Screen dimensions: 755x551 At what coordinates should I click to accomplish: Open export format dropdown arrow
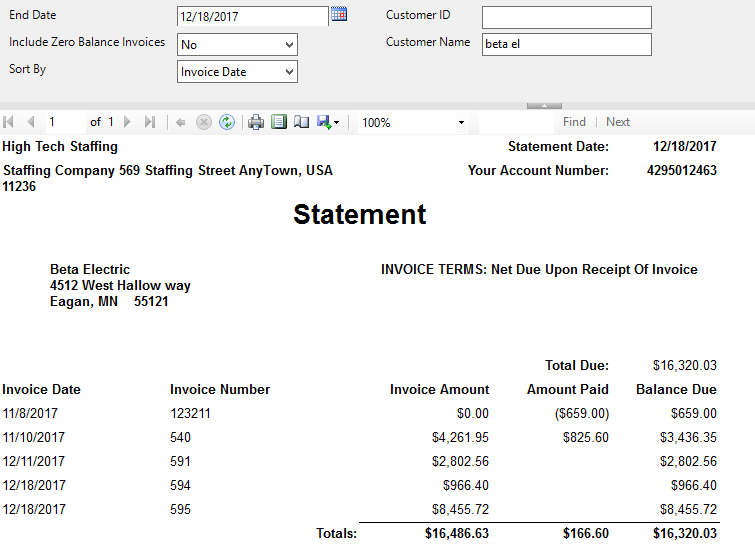336,123
